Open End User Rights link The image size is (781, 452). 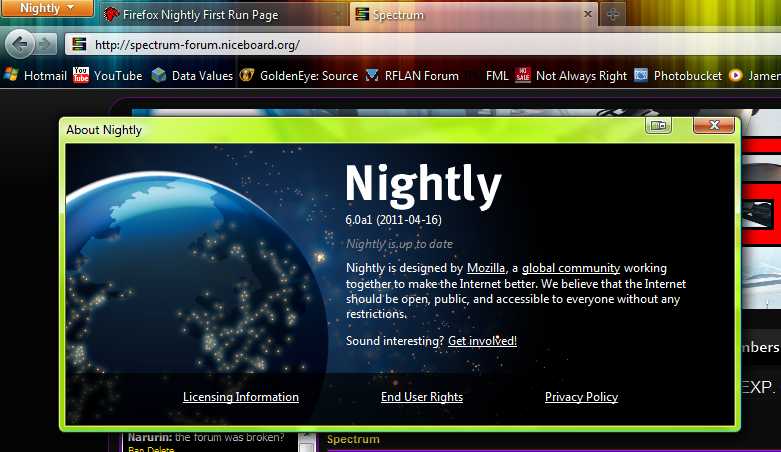click(x=422, y=397)
